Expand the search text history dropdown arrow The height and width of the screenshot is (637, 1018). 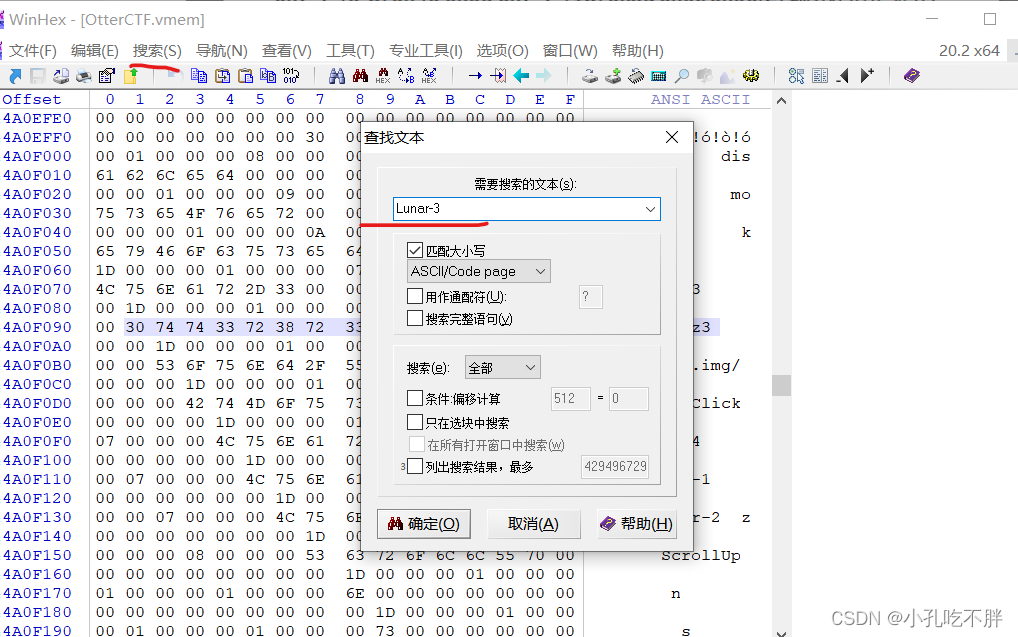coord(650,209)
